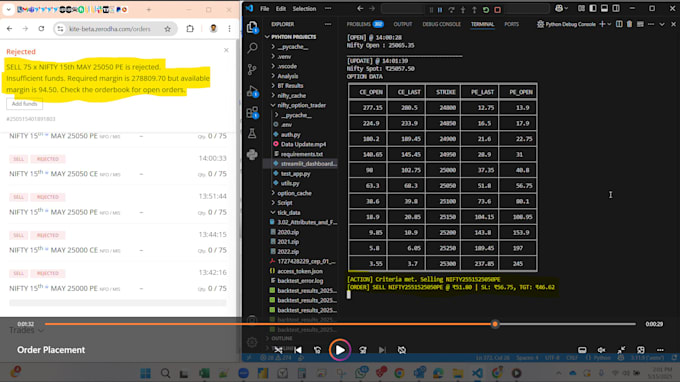Viewport: 680px width, 382px height.
Task: Switch to the DEBUG CONSOLE tab
Action: pos(441,24)
